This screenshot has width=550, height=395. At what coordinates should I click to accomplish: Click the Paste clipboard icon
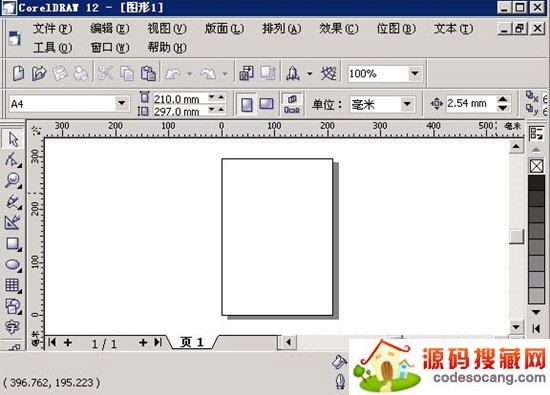coord(148,74)
